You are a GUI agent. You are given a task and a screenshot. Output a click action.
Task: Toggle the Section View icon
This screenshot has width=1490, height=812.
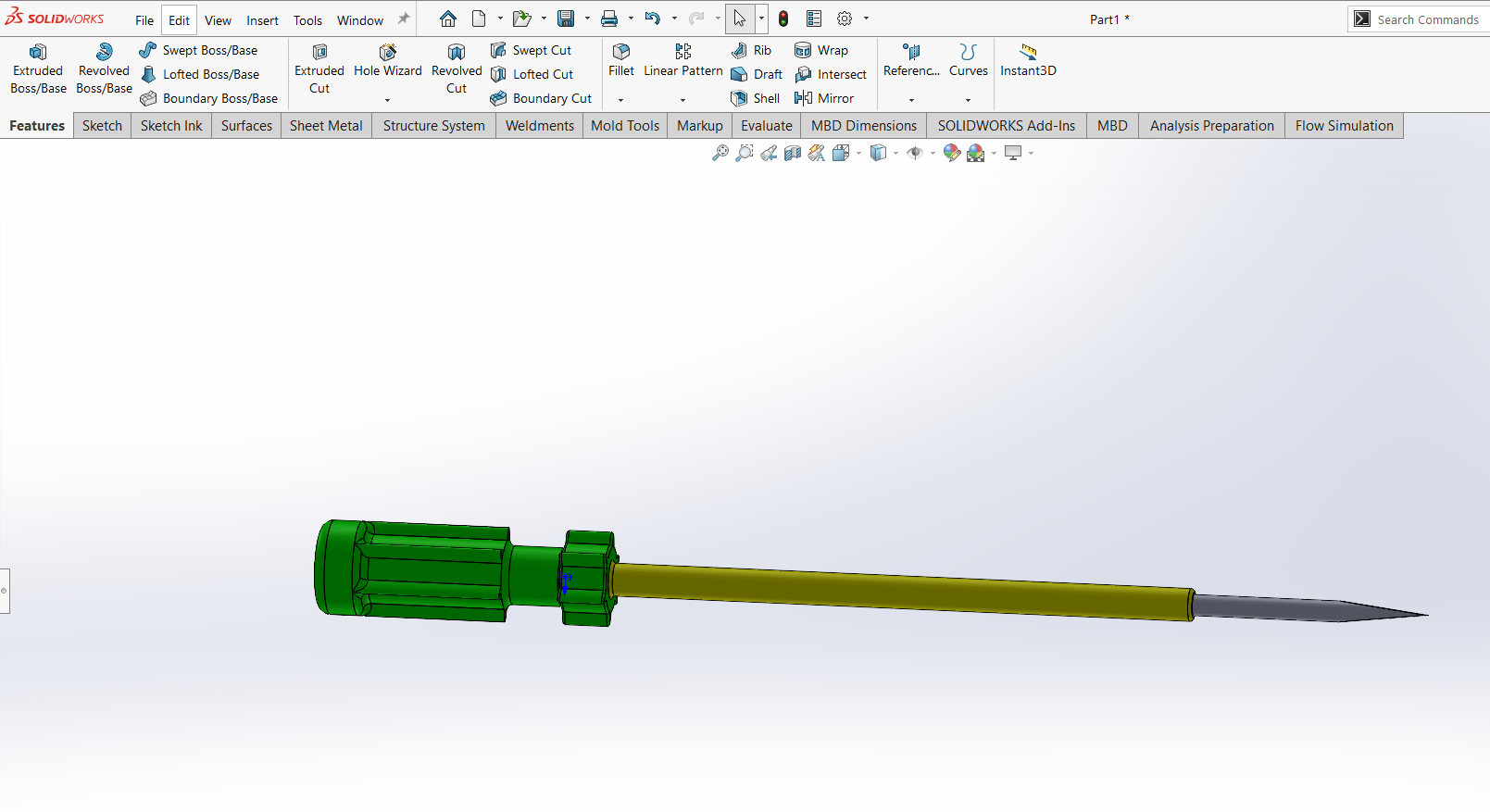pos(793,153)
